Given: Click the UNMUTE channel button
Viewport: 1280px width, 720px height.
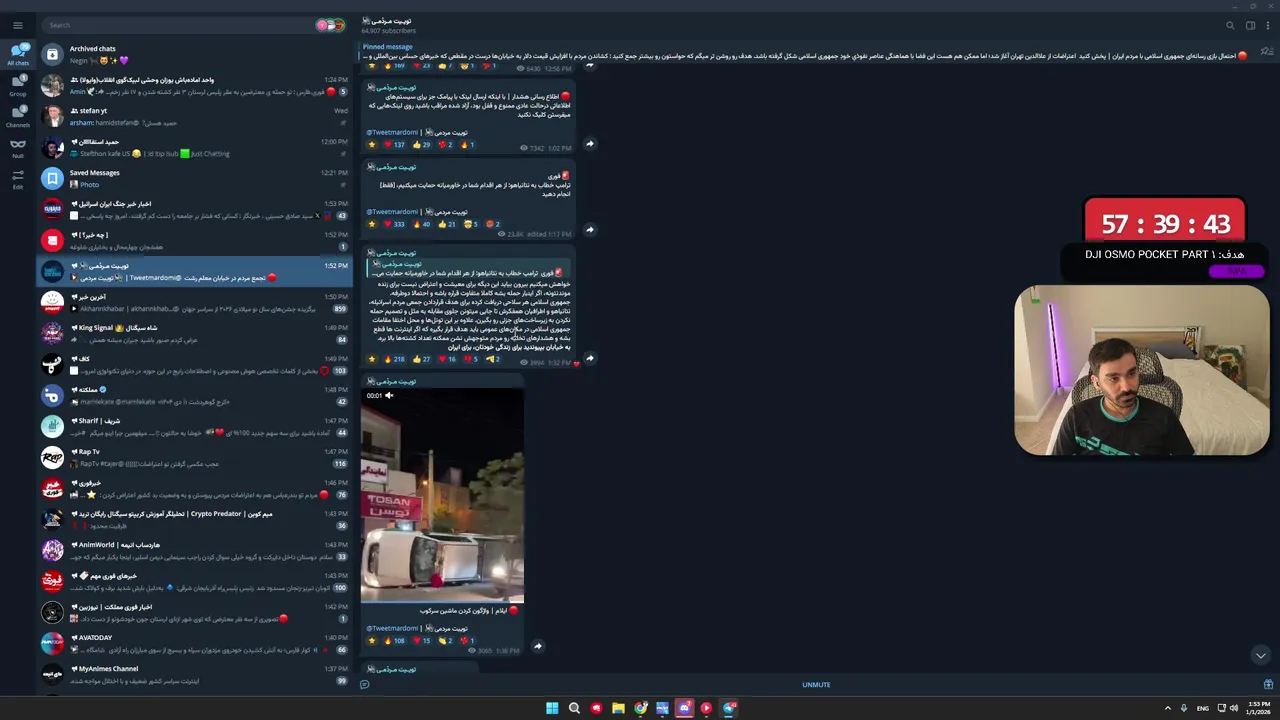Looking at the screenshot, I should (816, 685).
